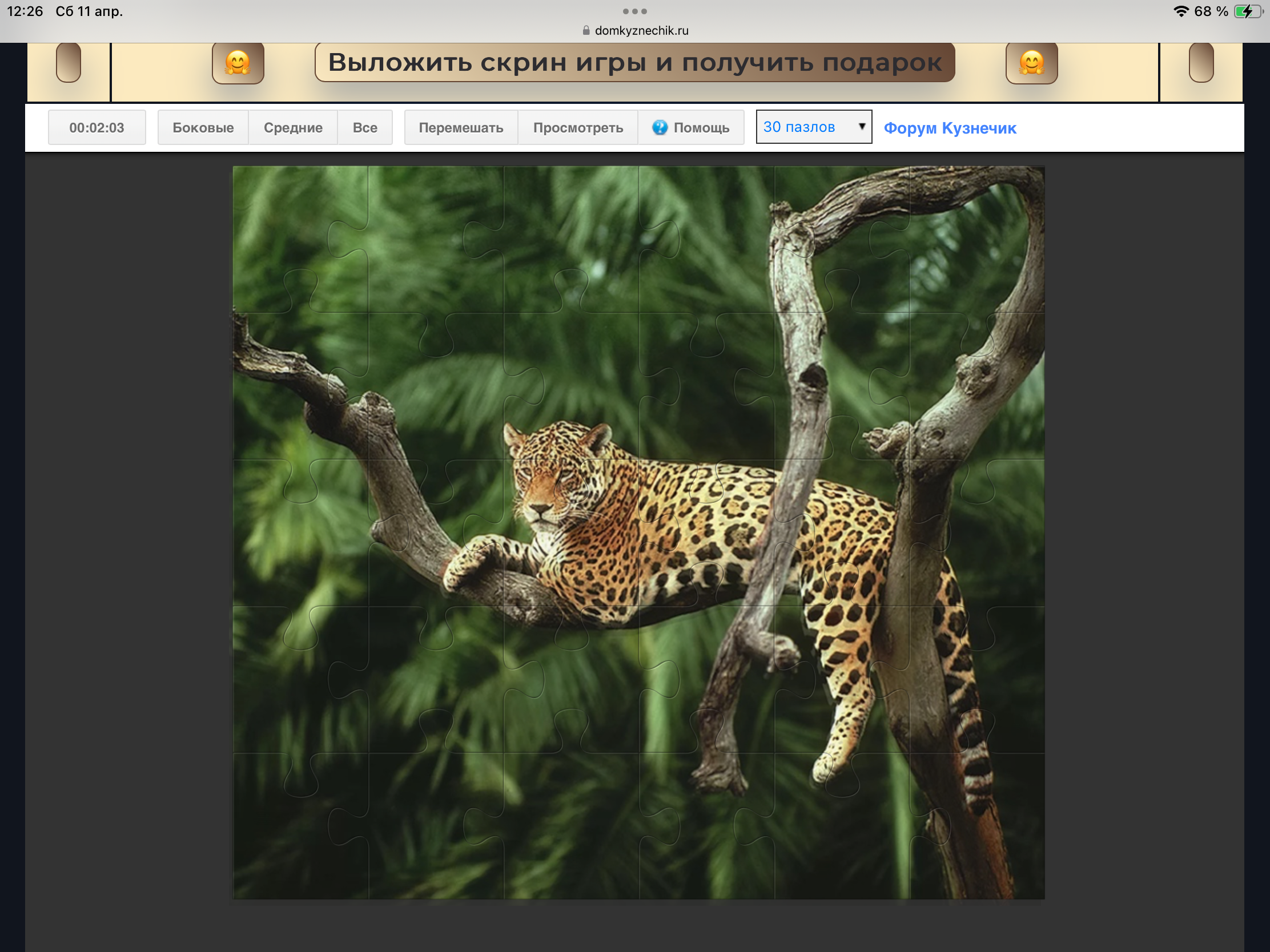Viewport: 1270px width, 952px height.
Task: Show only Средние middle pieces
Action: (293, 127)
